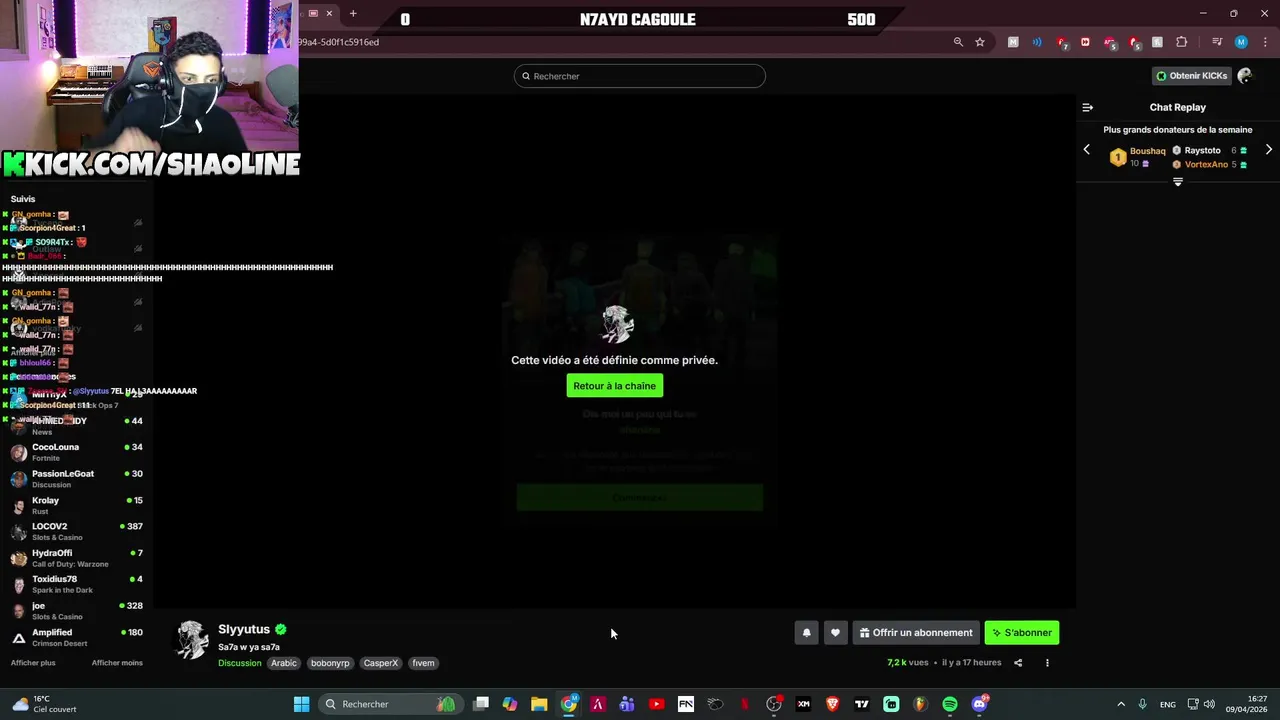Focus the Kick Rechercher search field

point(640,76)
